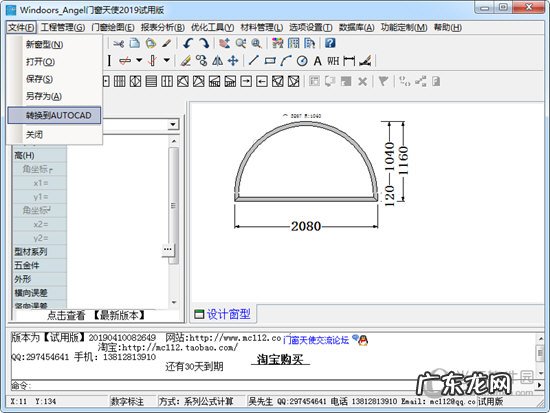Image resolution: width=550 pixels, height=413 pixels.
Task: Click the horizontal lines window pattern icon
Action: (151, 81)
